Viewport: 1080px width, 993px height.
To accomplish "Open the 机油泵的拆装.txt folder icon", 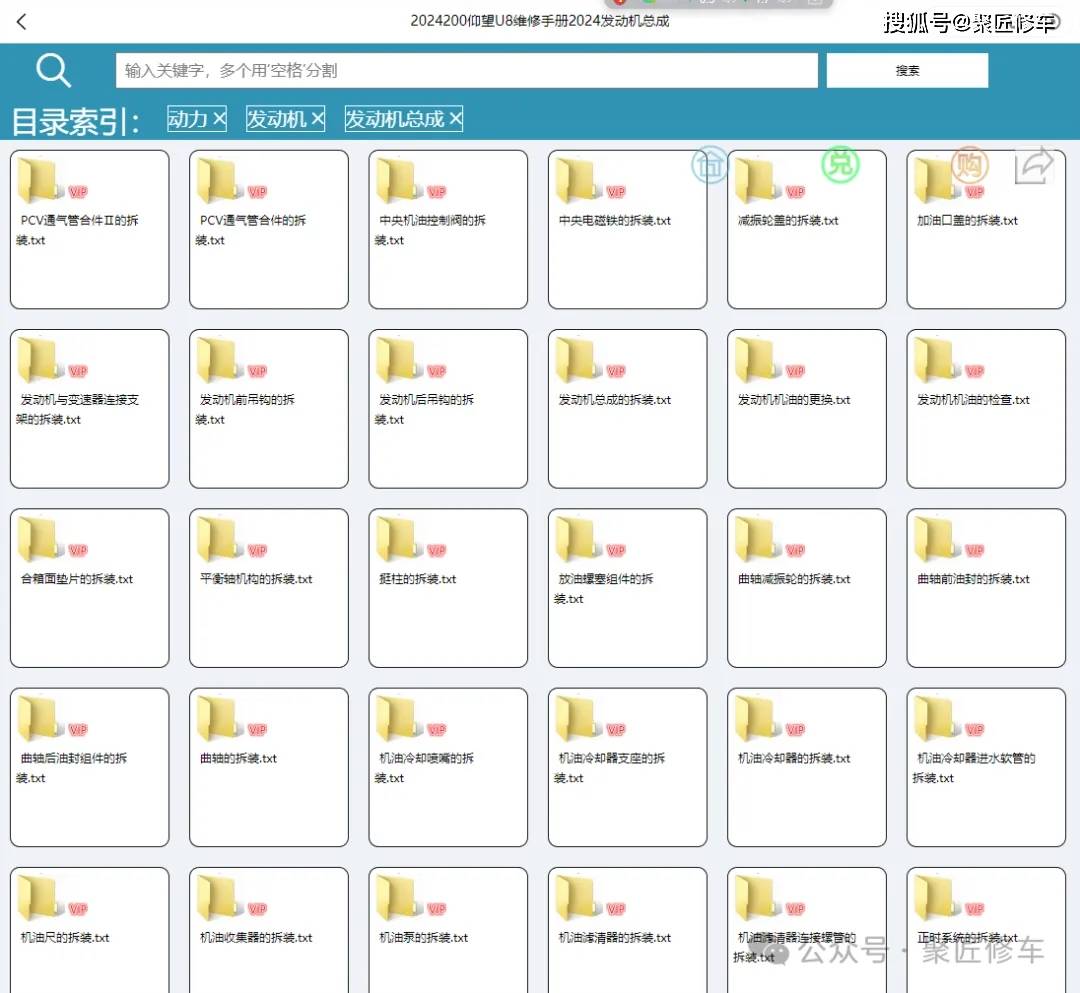I will click(396, 898).
